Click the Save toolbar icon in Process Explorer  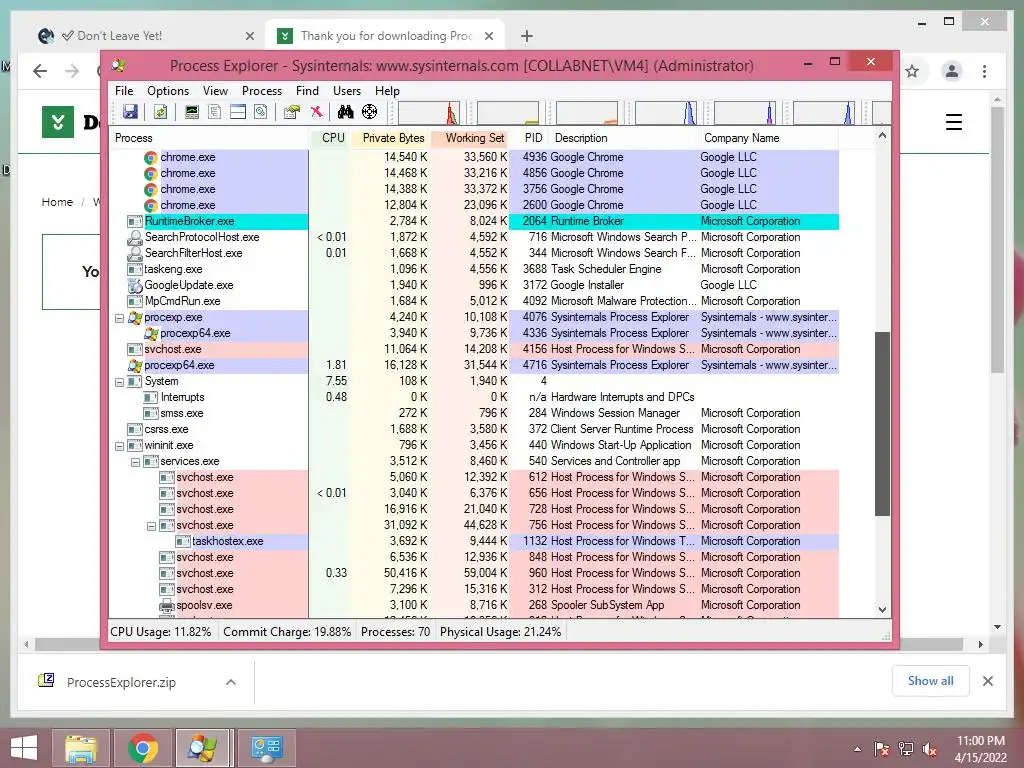click(x=131, y=112)
